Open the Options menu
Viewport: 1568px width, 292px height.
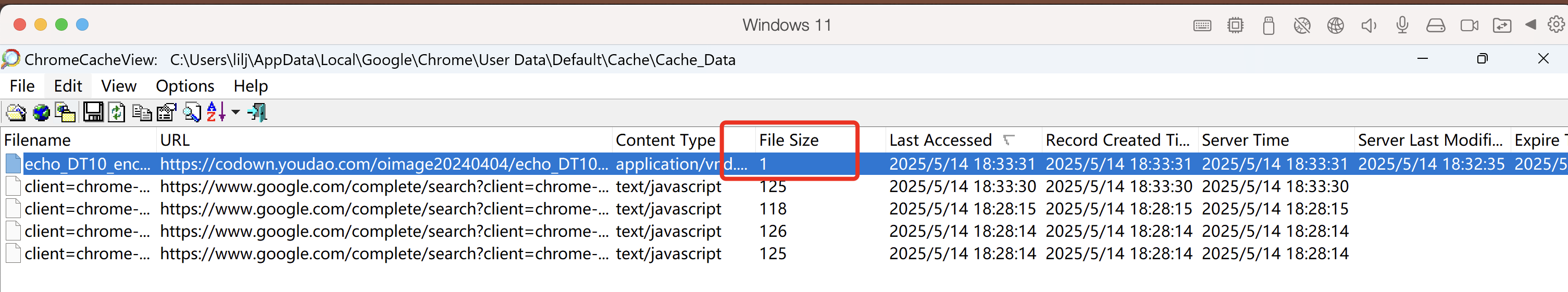pos(185,86)
